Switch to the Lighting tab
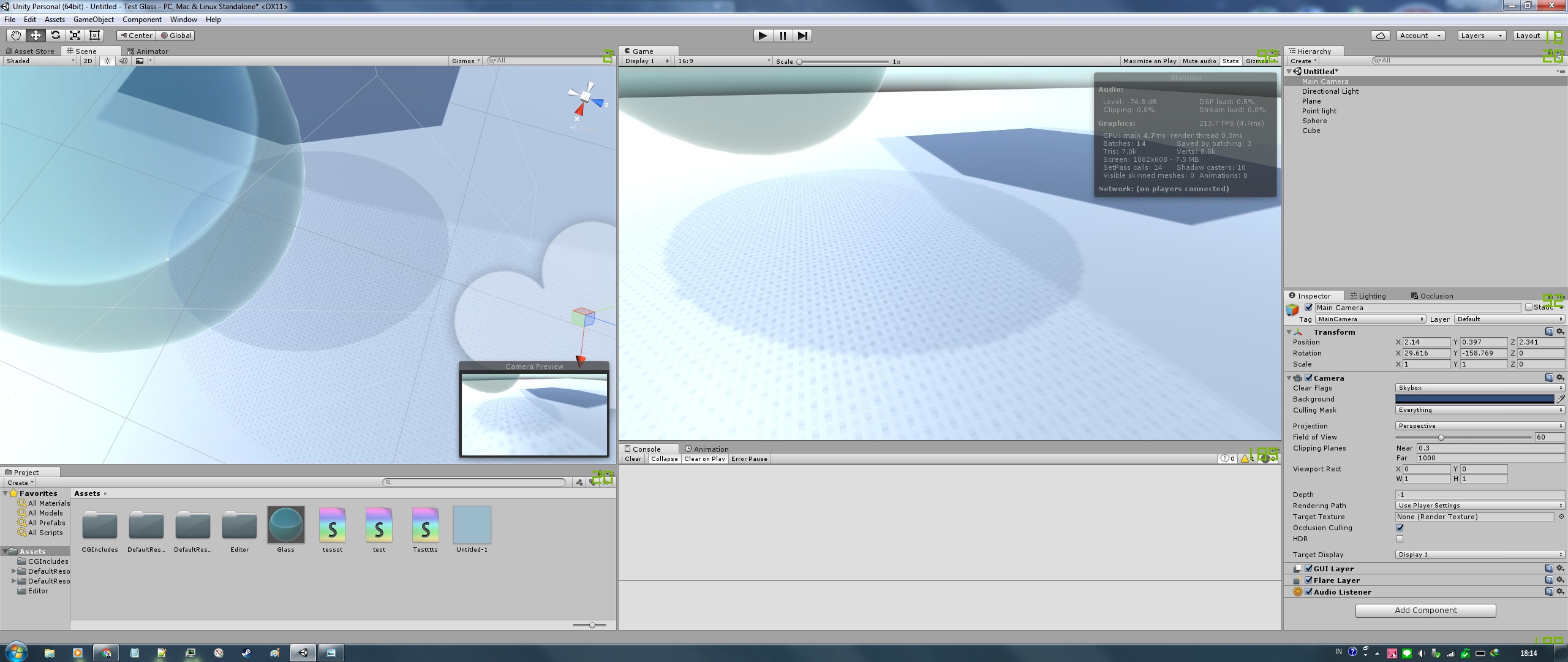The height and width of the screenshot is (662, 1568). point(1368,296)
